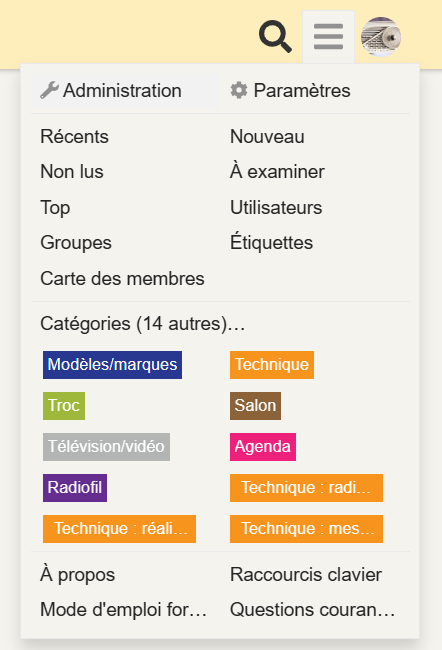The height and width of the screenshot is (650, 442).
Task: Show Raccourcis clavier shortcuts
Action: pos(306,575)
